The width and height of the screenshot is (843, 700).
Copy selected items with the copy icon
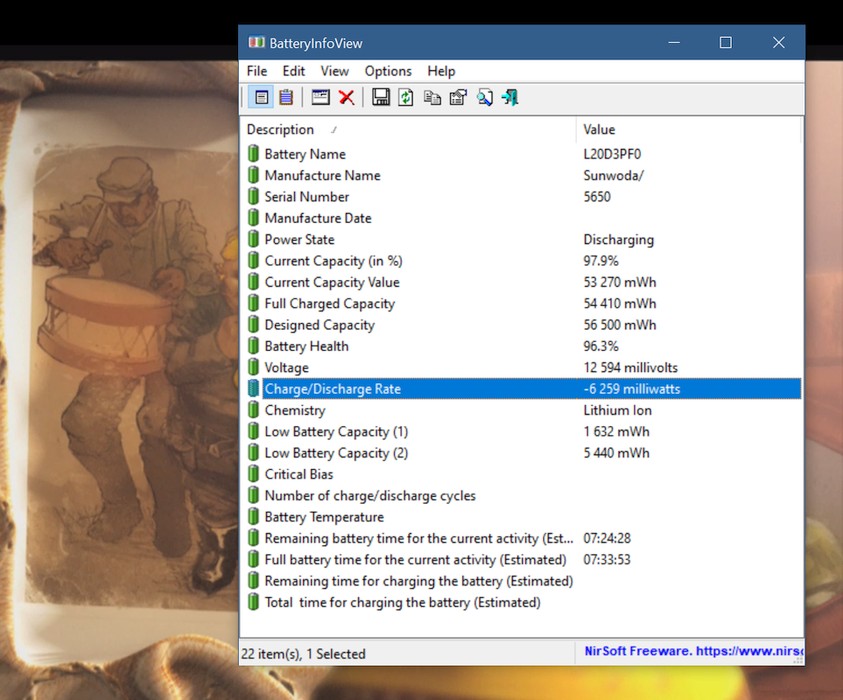pos(432,98)
